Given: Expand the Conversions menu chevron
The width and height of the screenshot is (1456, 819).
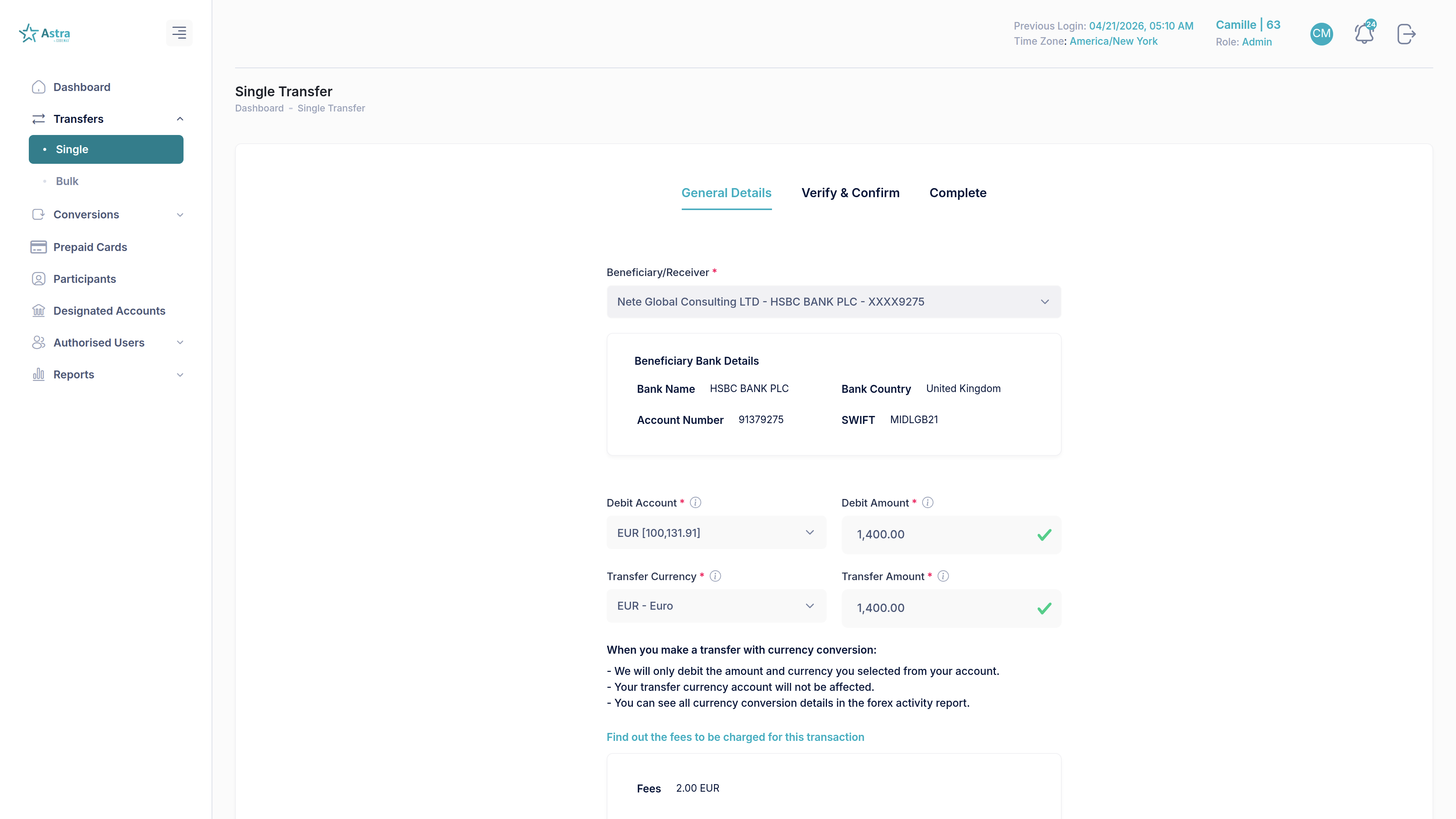Looking at the screenshot, I should [x=180, y=215].
